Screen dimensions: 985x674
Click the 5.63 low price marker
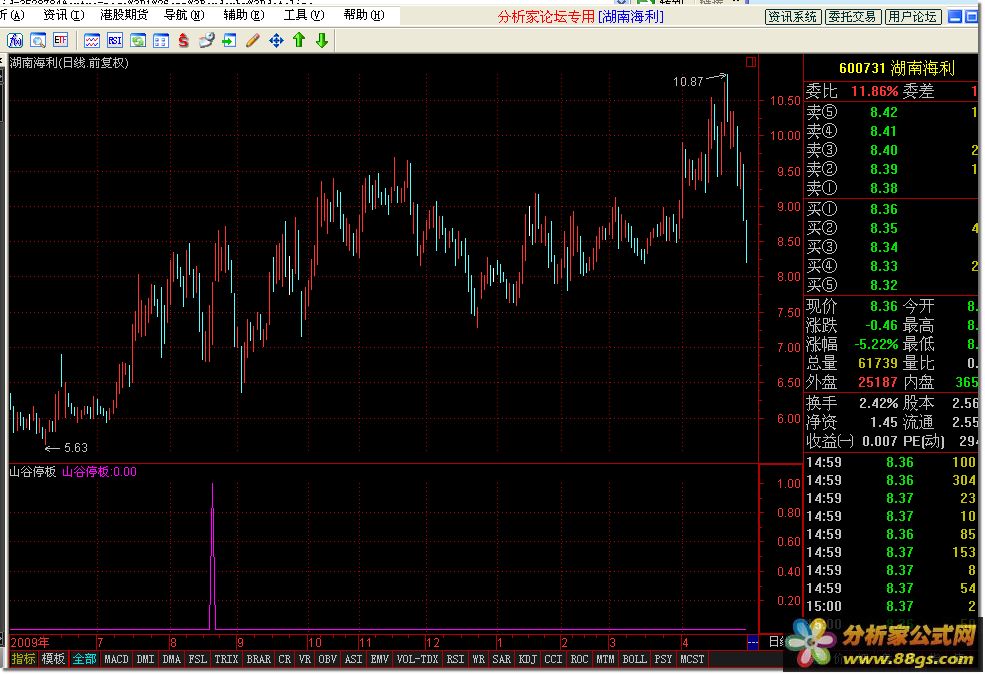(x=76, y=448)
